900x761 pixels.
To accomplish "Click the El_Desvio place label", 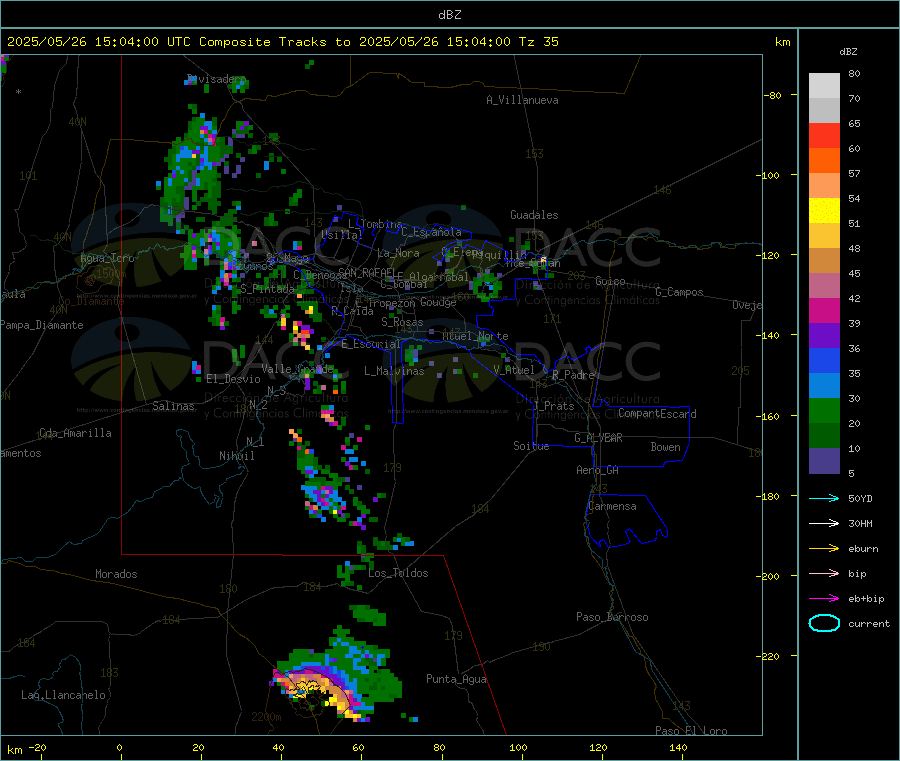I will 233,379.
